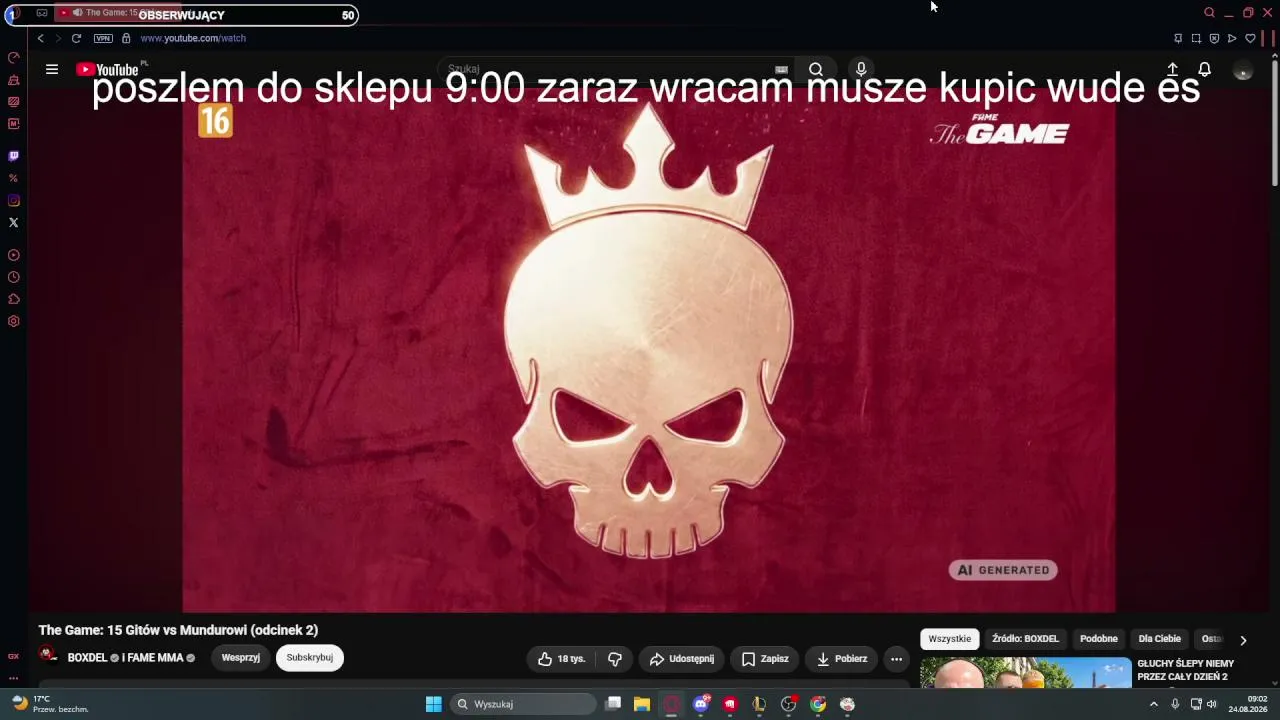Open the player icon in Opera sidebar
1280x720 pixels.
(14, 255)
